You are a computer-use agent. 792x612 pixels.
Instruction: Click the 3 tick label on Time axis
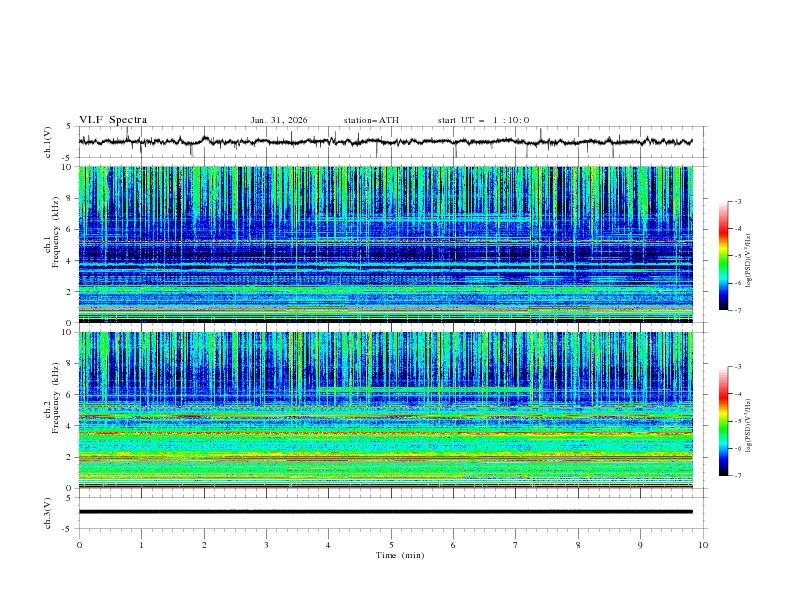click(266, 545)
